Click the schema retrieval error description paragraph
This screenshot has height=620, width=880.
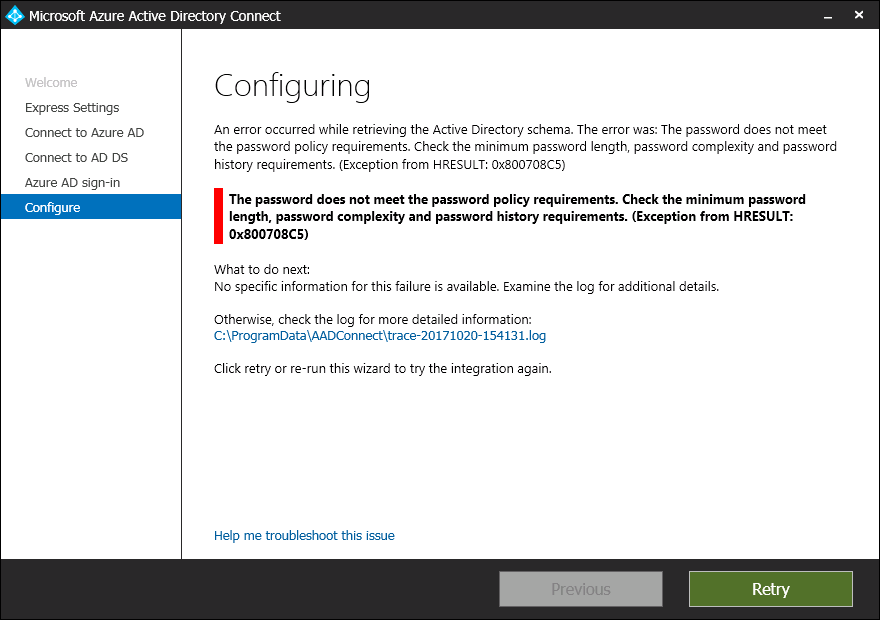pos(525,147)
